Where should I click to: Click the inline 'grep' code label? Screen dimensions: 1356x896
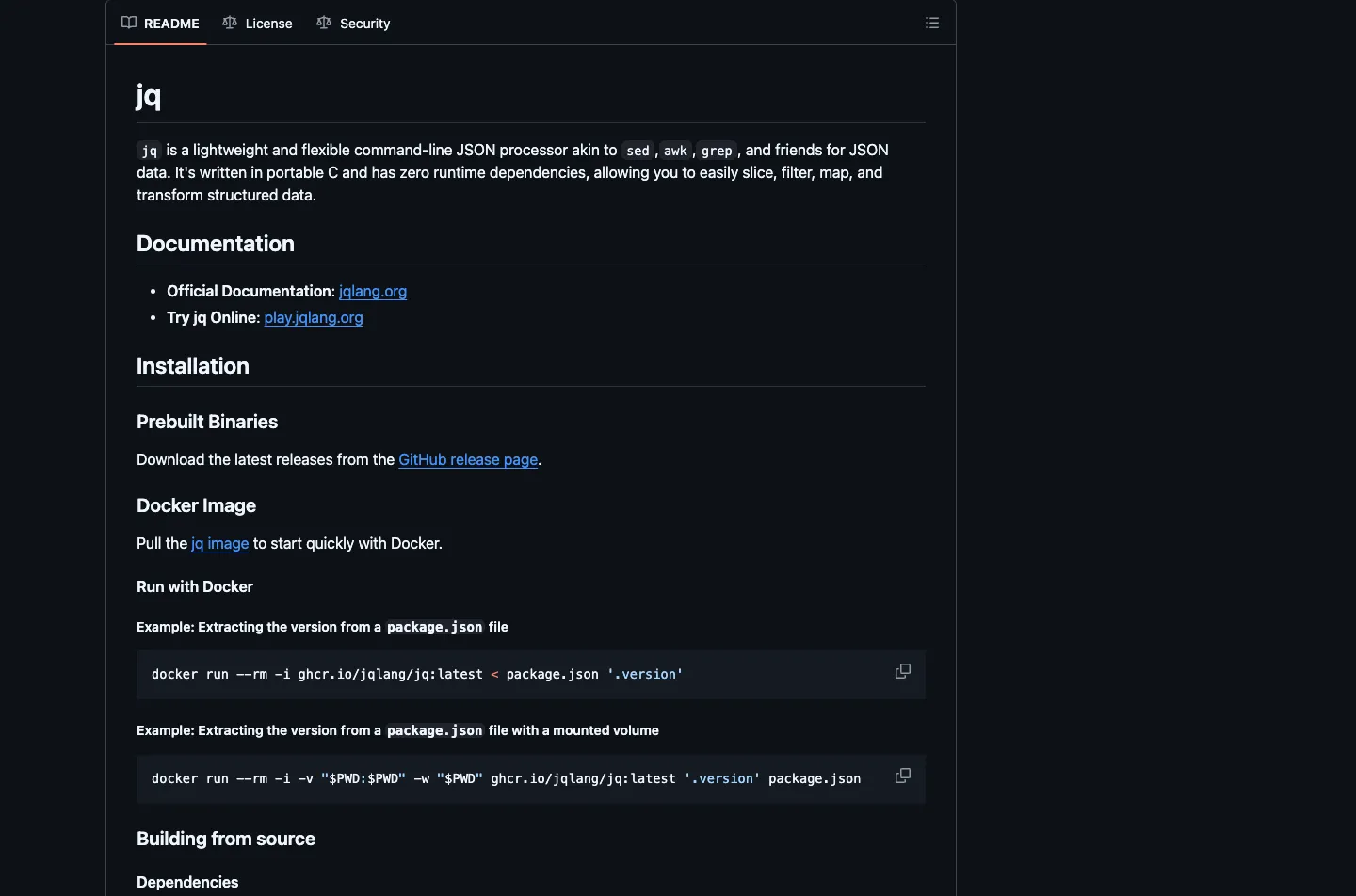click(x=717, y=151)
